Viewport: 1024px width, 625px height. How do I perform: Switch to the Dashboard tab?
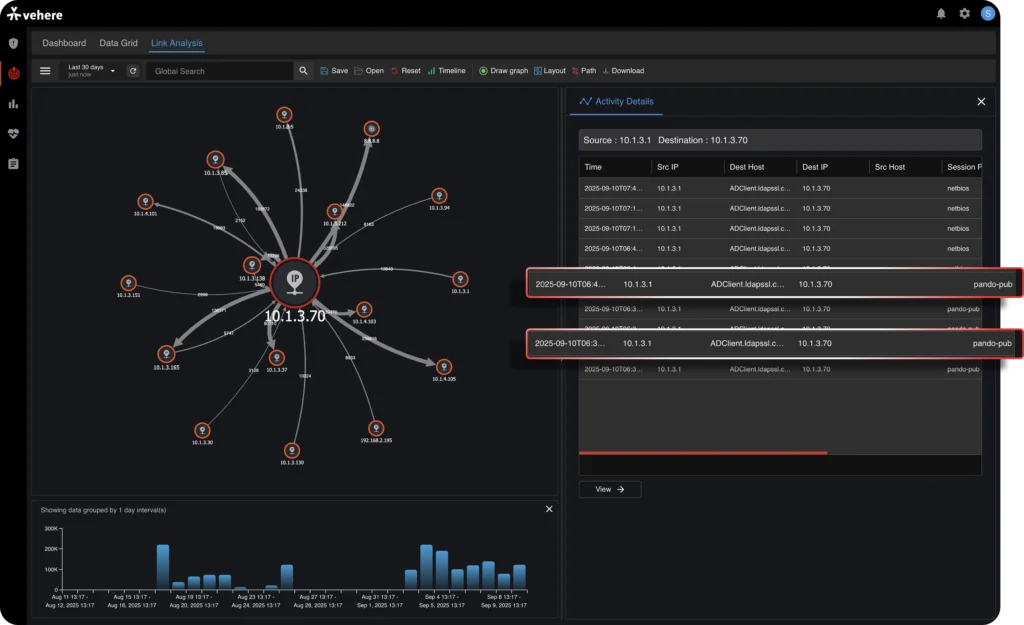click(64, 43)
